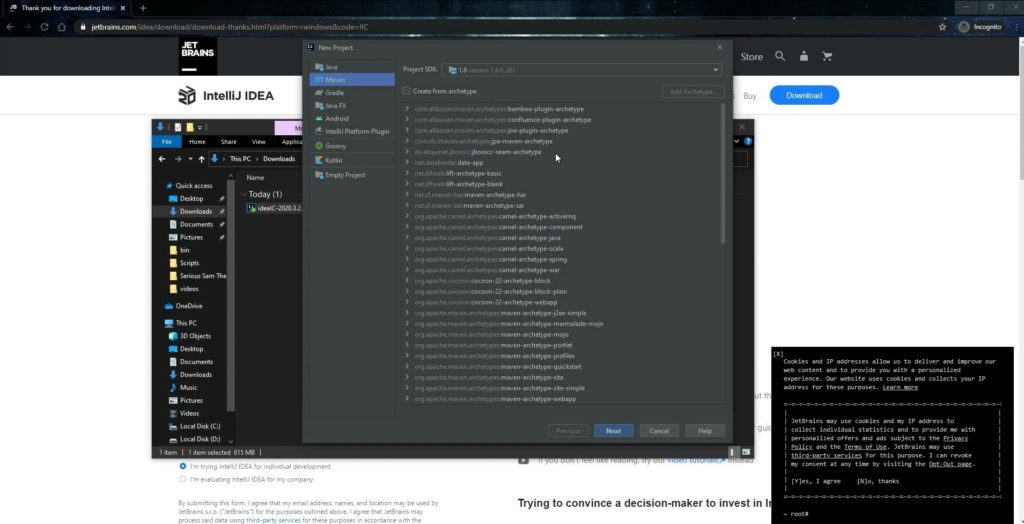The width and height of the screenshot is (1024, 524).
Task: Expand camel-archetype-java entry
Action: coord(407,238)
